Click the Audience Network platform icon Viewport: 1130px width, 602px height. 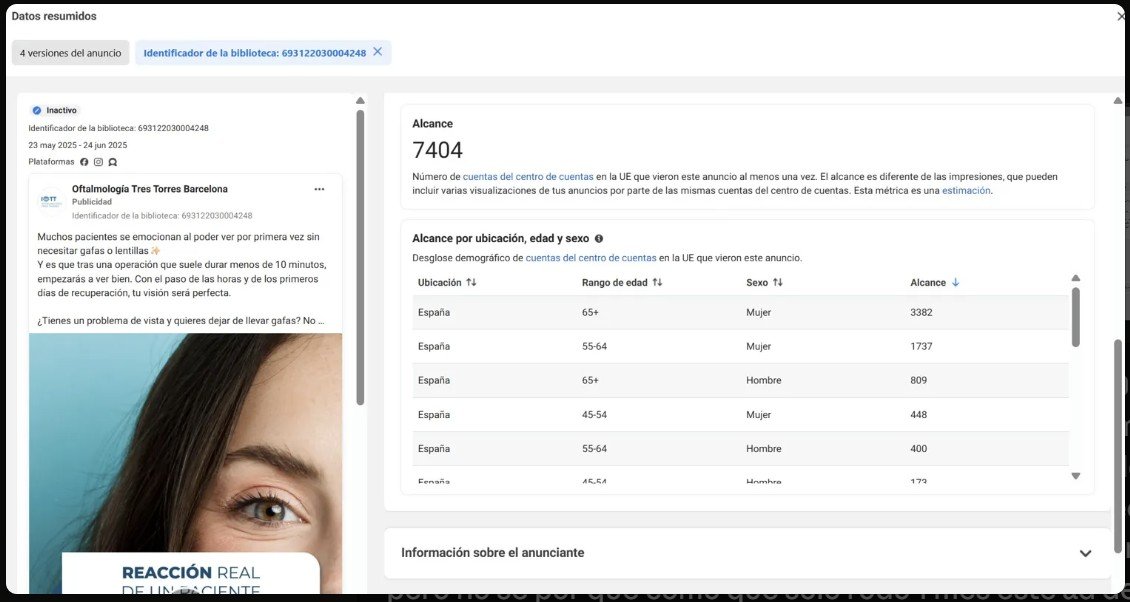click(112, 162)
